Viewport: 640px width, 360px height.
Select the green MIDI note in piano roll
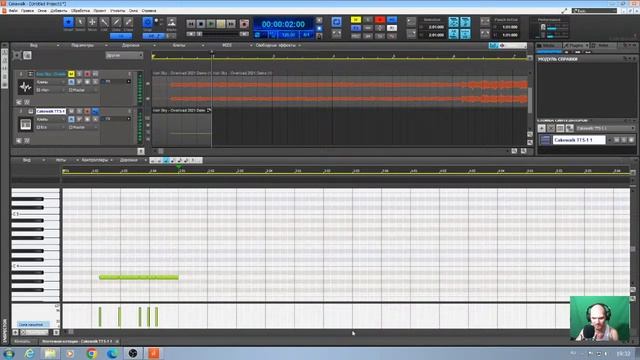(139, 277)
